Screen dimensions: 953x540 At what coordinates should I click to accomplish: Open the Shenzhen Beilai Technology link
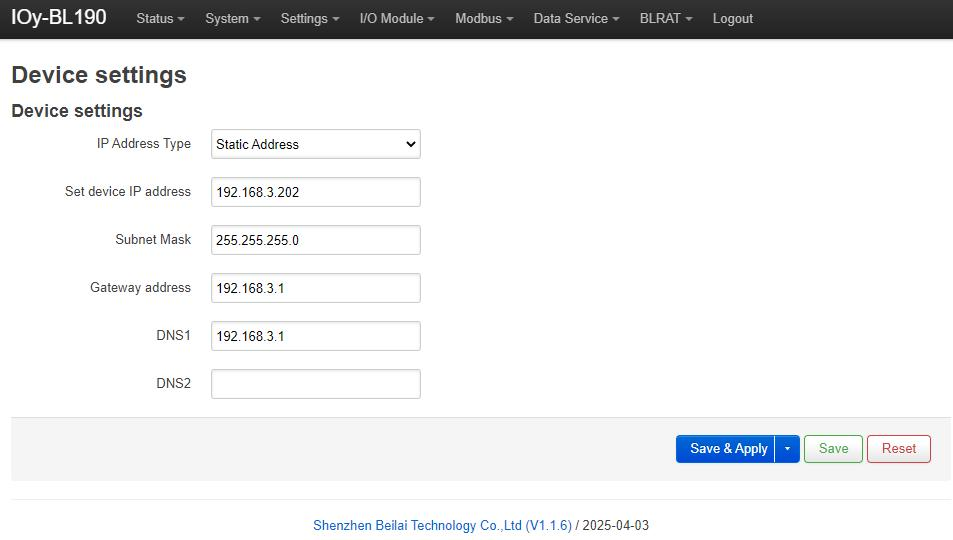click(x=442, y=525)
